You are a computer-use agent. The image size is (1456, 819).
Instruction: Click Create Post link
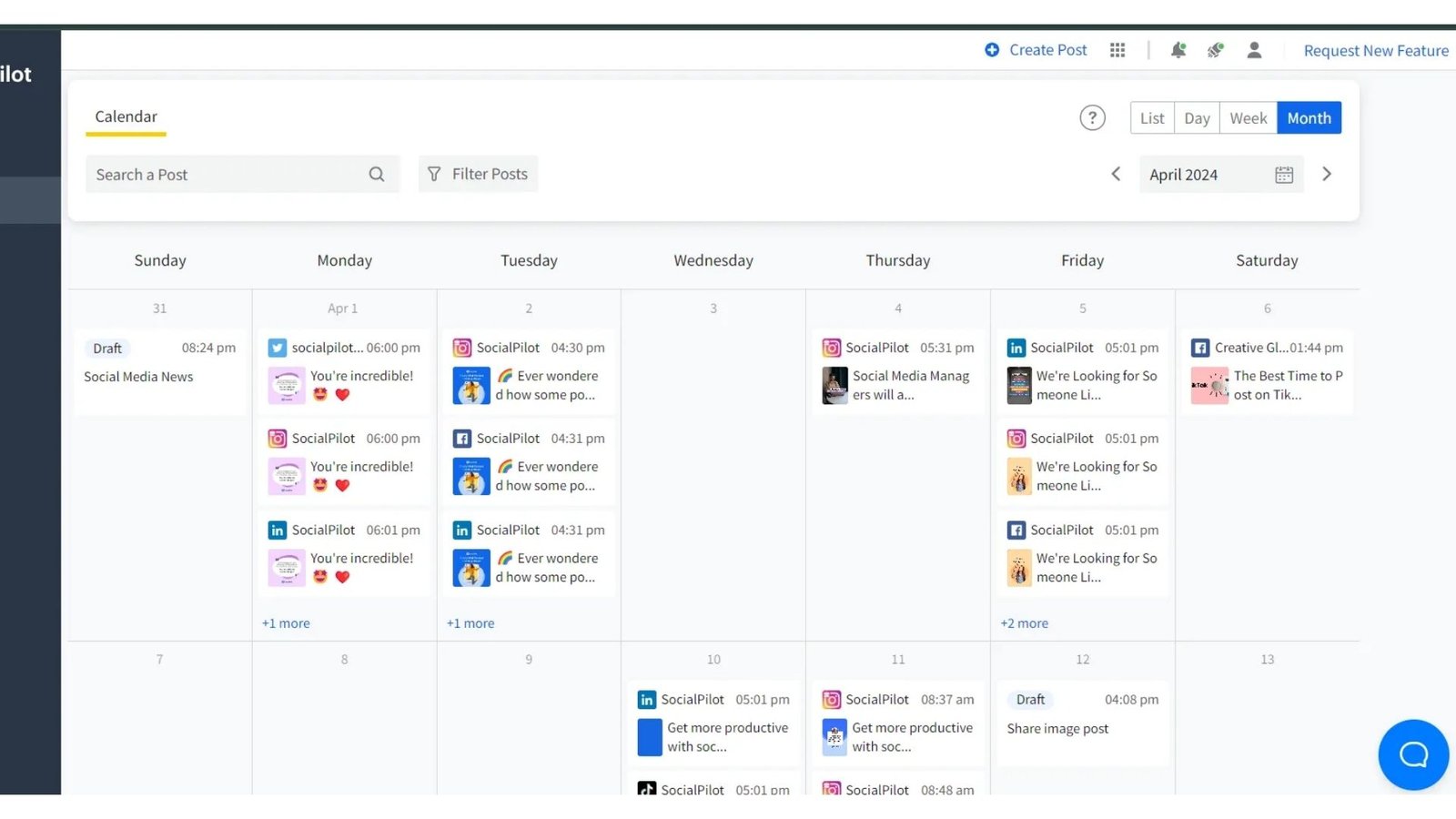[1047, 50]
